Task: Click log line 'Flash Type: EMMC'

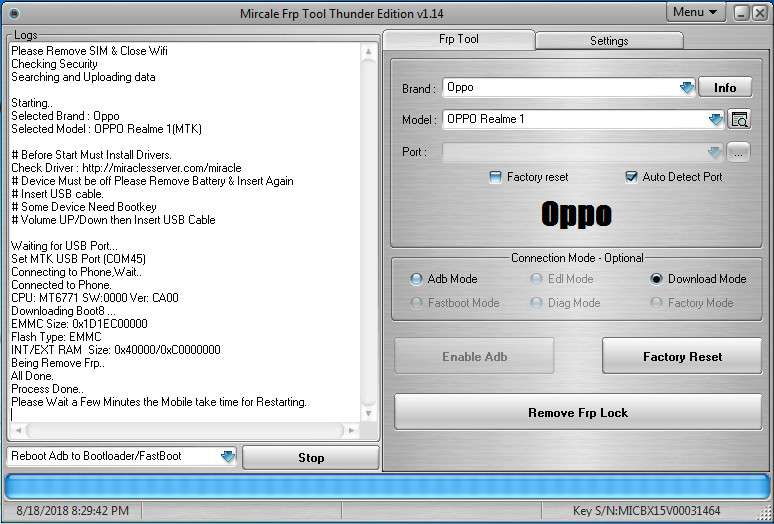Action: [x=56, y=337]
